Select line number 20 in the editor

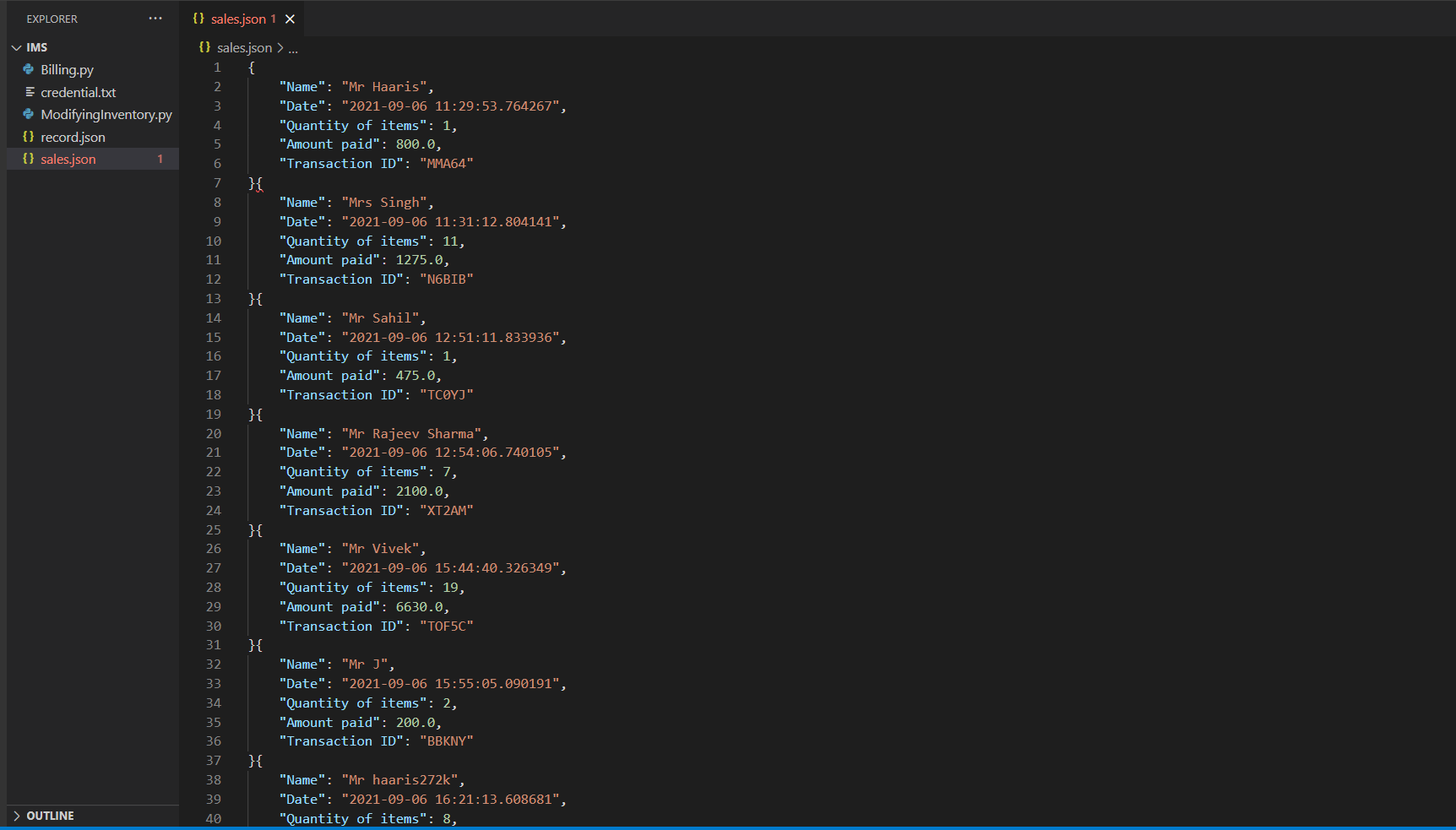pyautogui.click(x=214, y=433)
